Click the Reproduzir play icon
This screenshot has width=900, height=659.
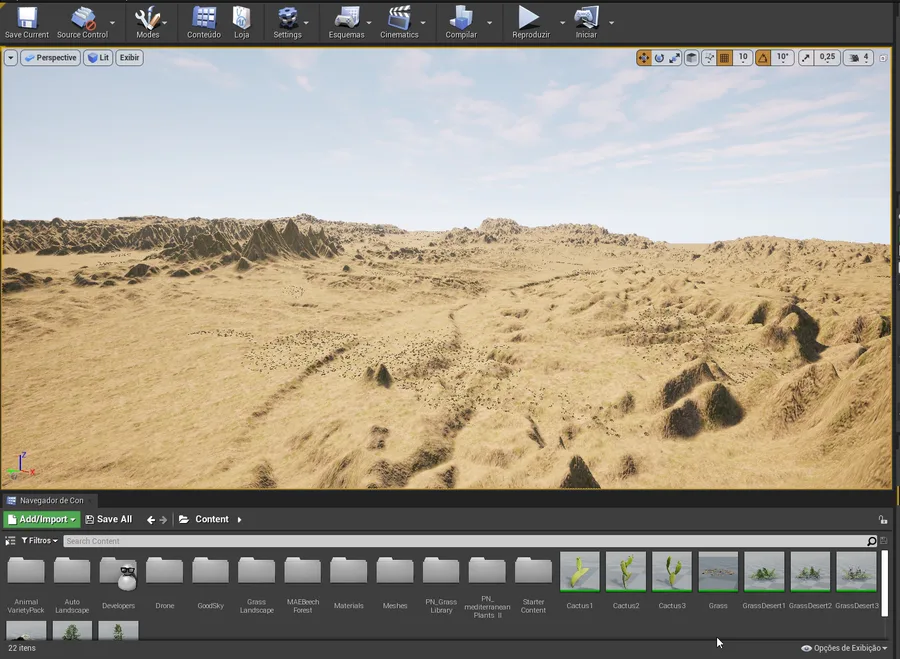(x=529, y=18)
